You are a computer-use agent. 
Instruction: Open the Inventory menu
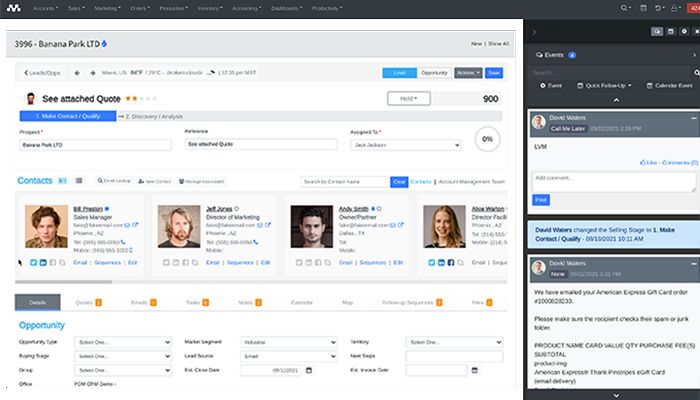[210, 8]
